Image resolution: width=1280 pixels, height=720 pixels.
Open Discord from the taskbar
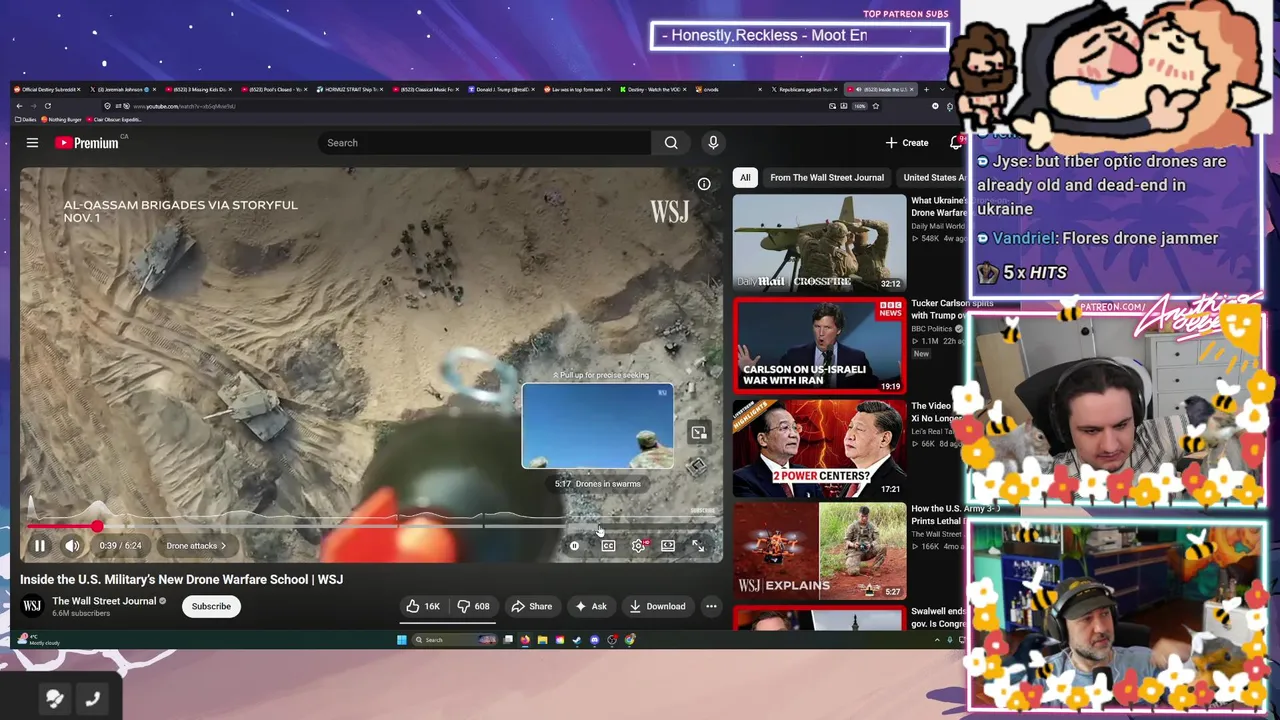point(595,640)
